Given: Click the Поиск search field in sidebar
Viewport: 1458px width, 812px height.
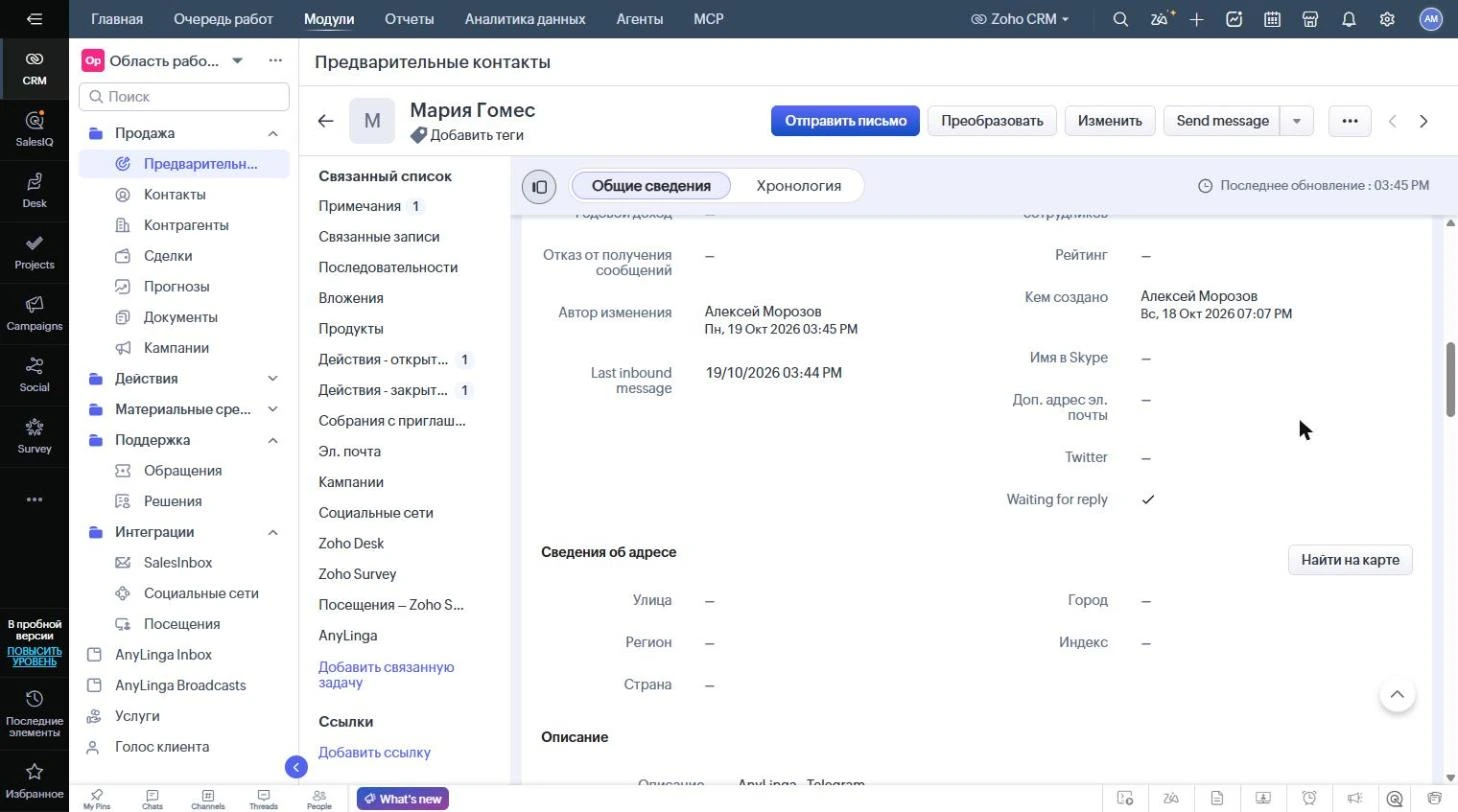Looking at the screenshot, I should click(184, 97).
